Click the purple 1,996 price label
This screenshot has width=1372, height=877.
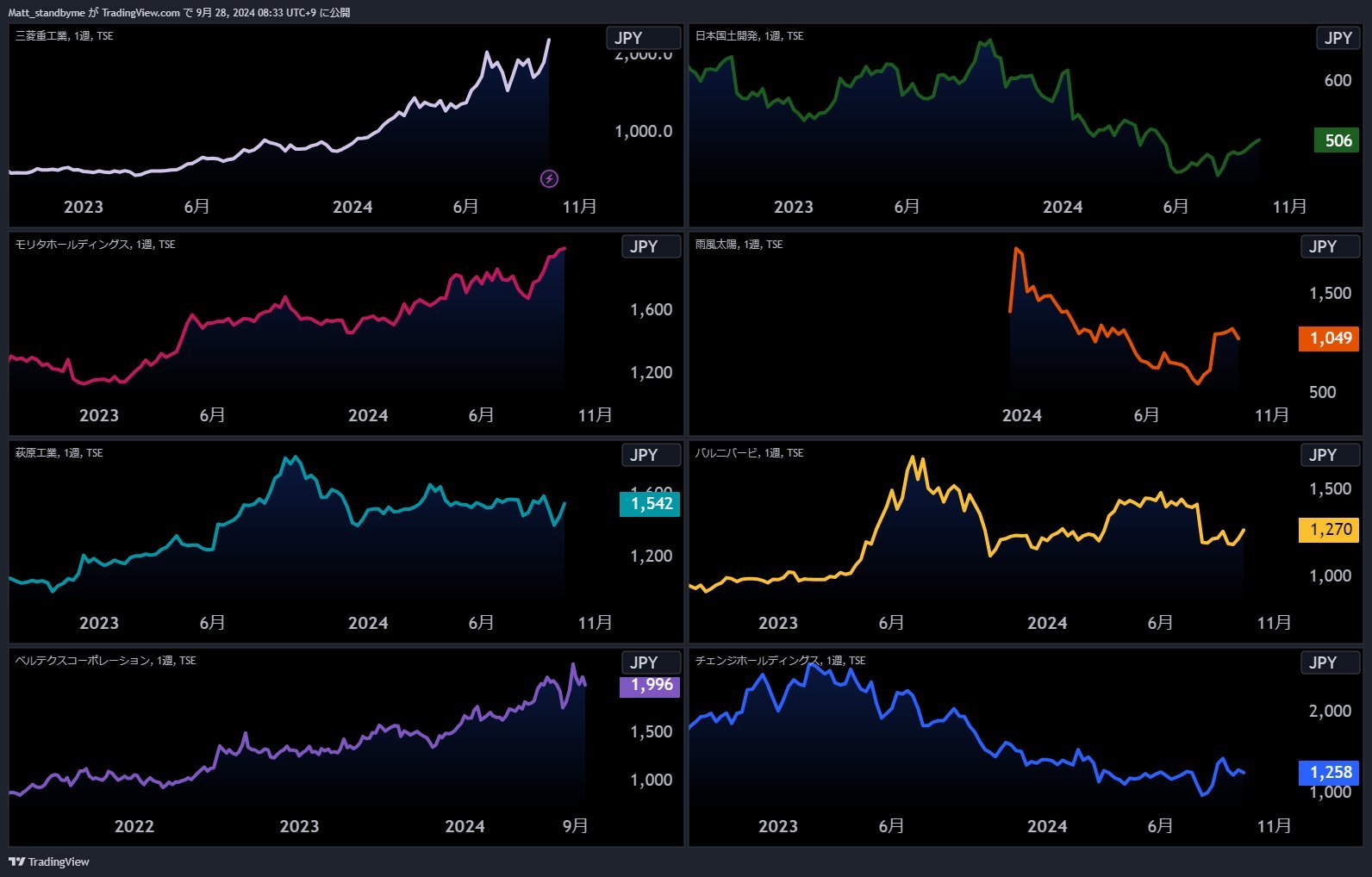pyautogui.click(x=650, y=686)
